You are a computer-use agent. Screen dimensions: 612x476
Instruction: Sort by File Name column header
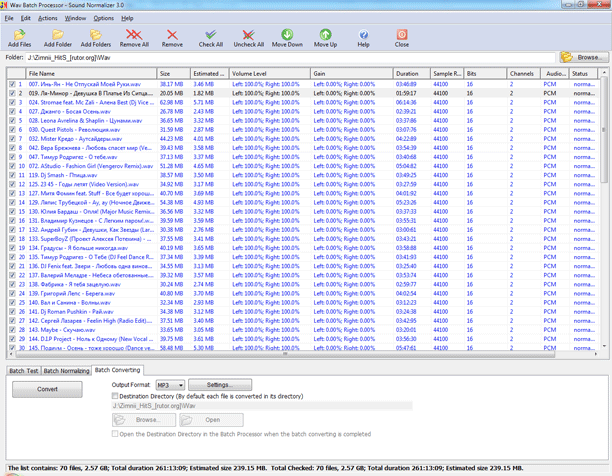pyautogui.click(x=91, y=73)
